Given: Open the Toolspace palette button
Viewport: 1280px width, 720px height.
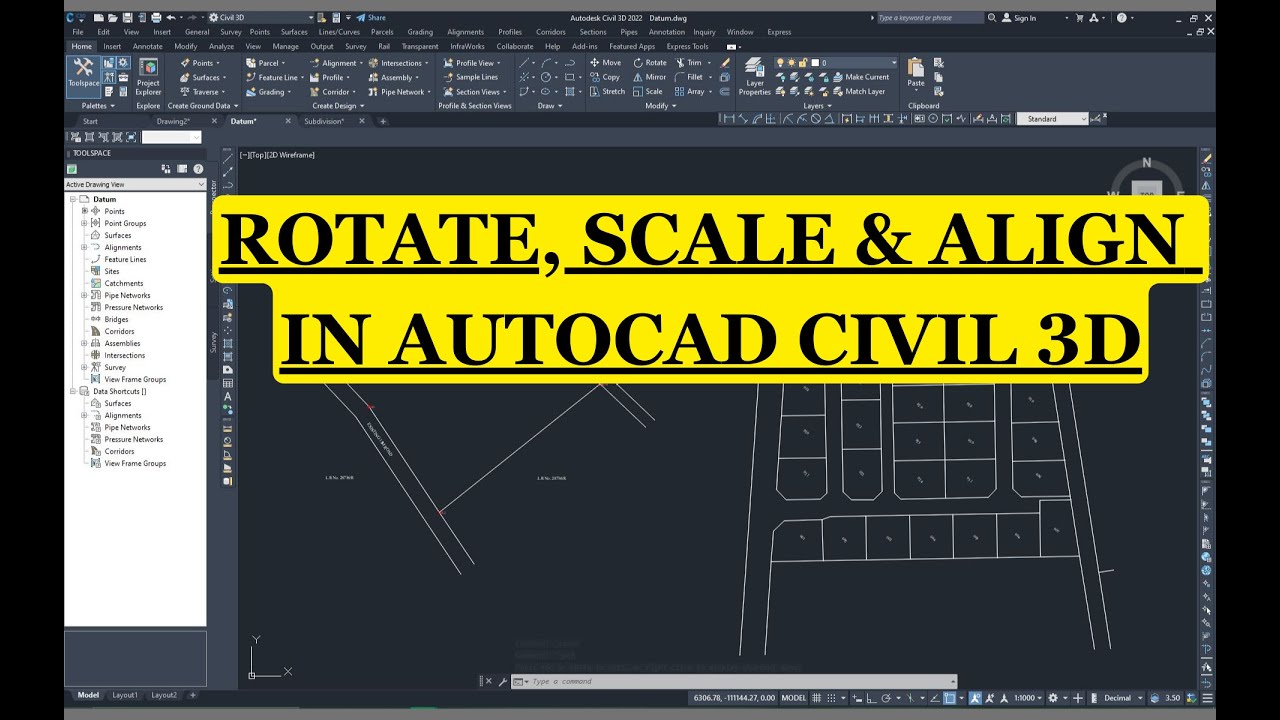Looking at the screenshot, I should coord(83,75).
